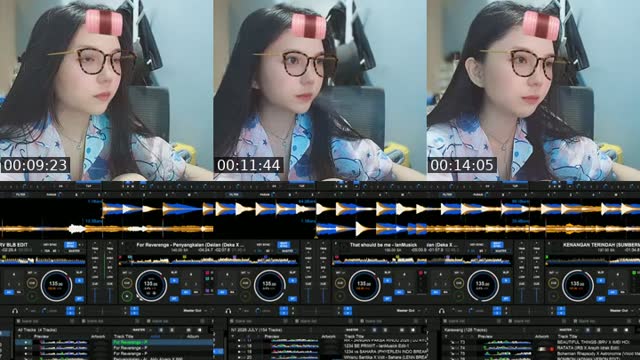Select the Karawang (128 Tracks) playlist header
The width and height of the screenshot is (640, 360).
pos(466,330)
